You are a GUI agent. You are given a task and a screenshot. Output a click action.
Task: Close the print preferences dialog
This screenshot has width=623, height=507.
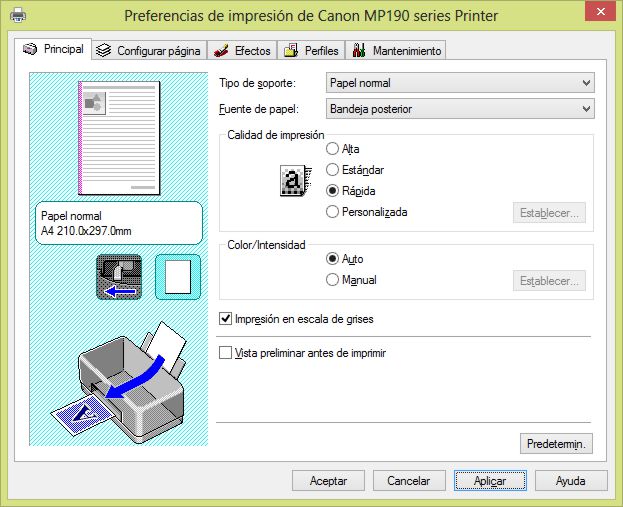tap(601, 12)
